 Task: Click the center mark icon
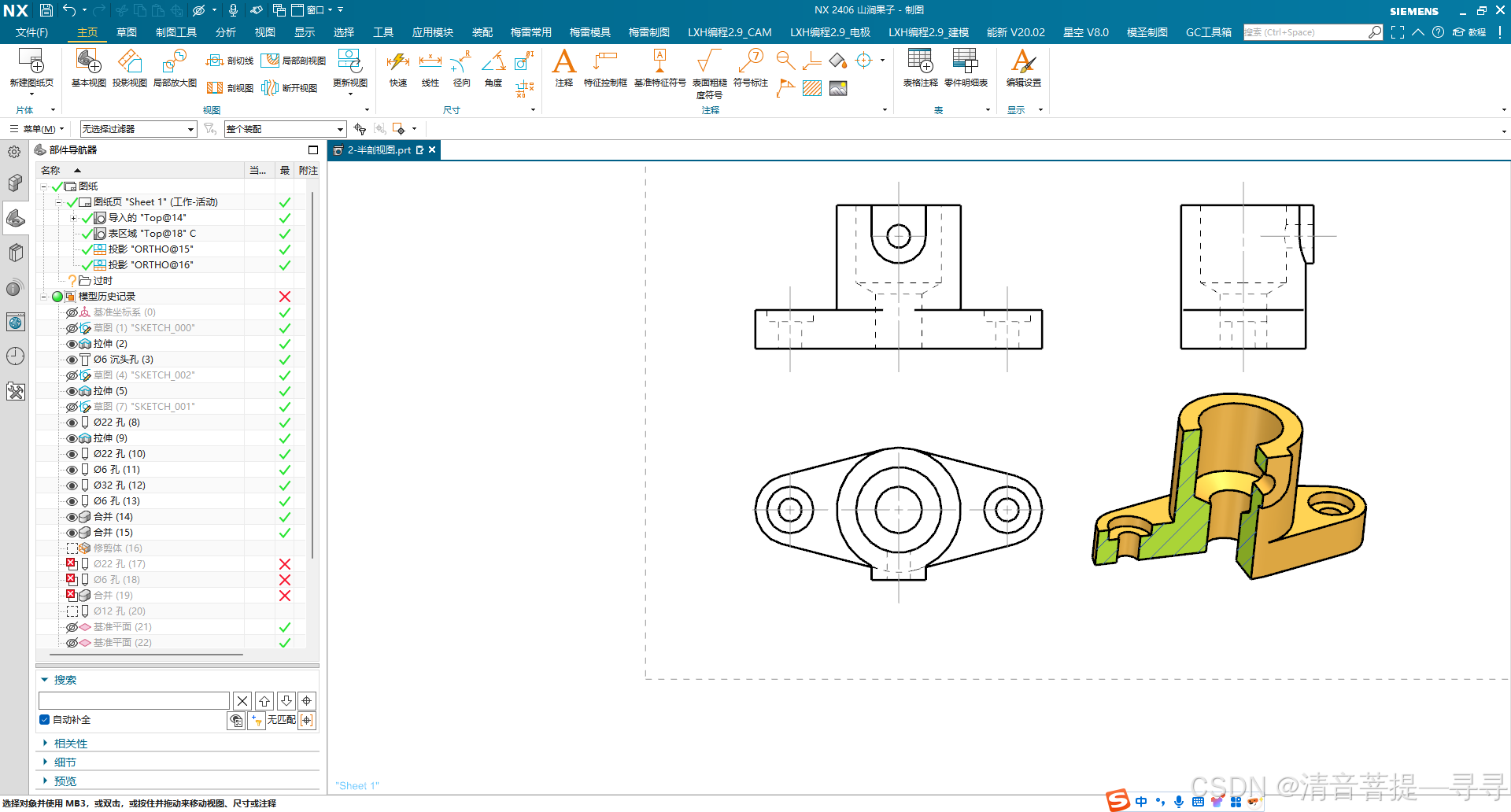[x=864, y=61]
